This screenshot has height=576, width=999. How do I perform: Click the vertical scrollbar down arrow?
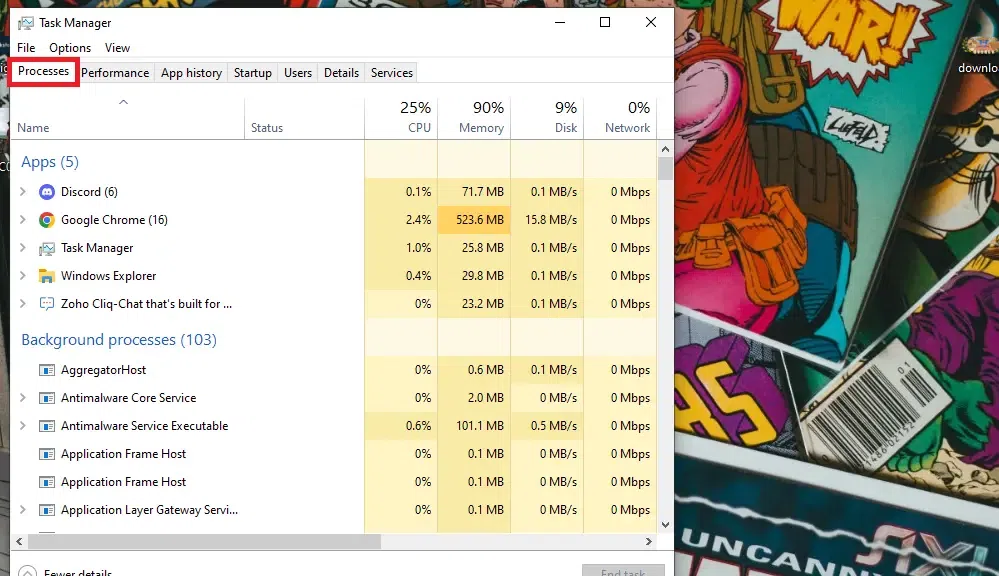point(665,525)
